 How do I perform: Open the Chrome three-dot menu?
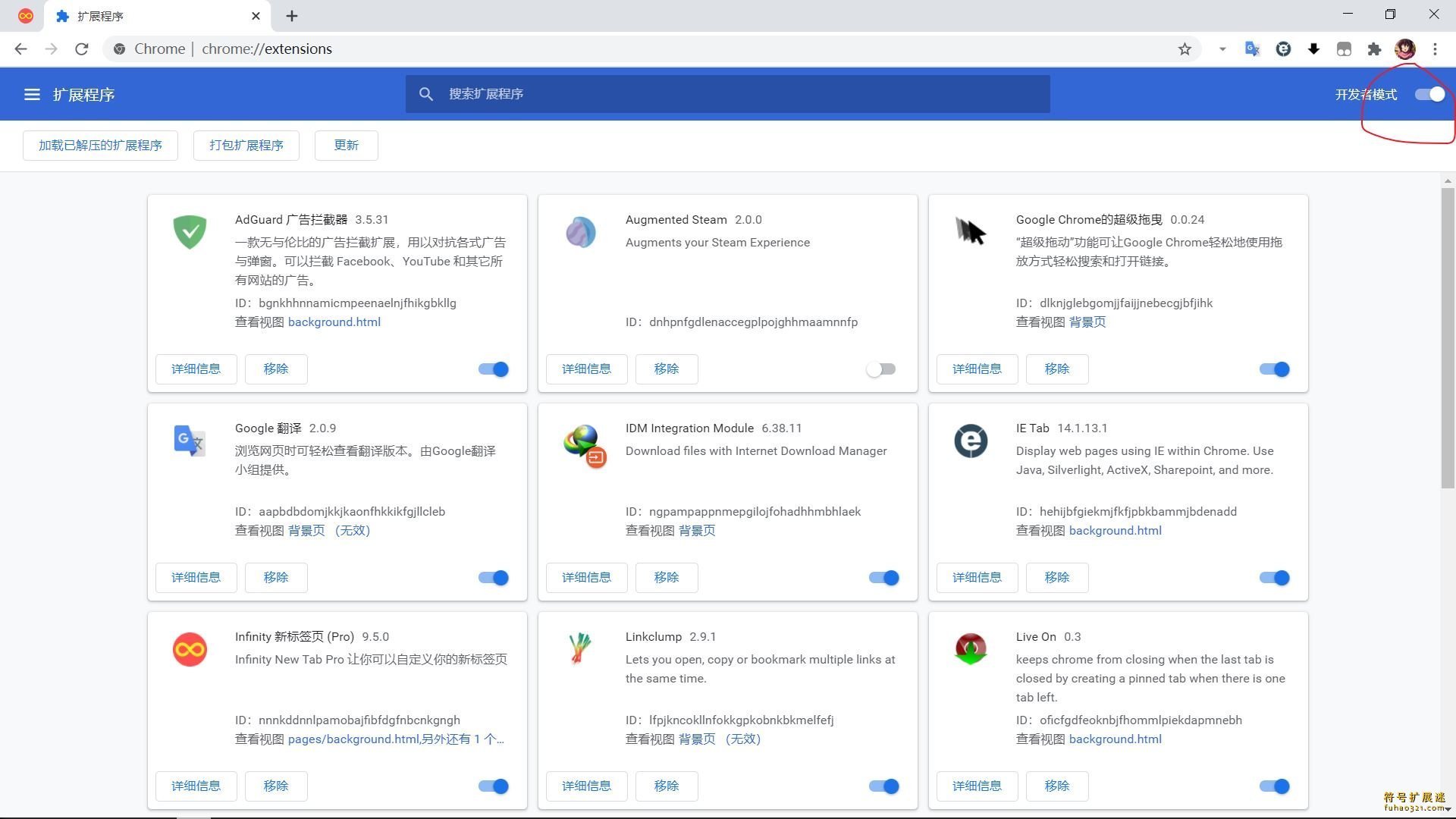(1435, 49)
